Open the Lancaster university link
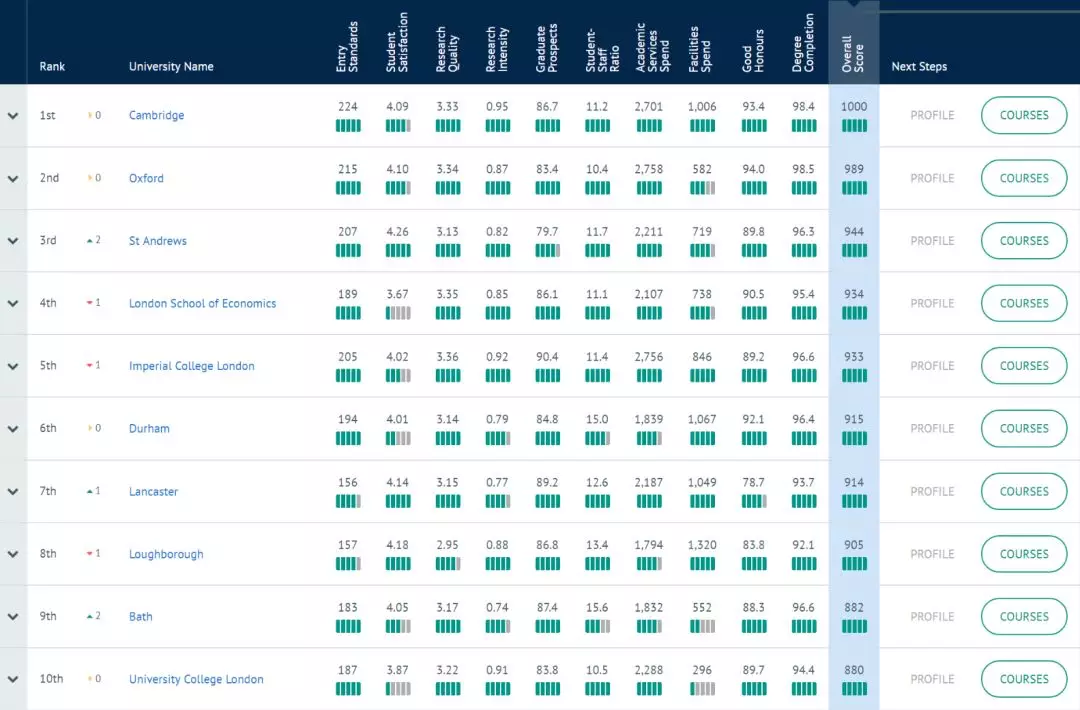 [x=154, y=491]
